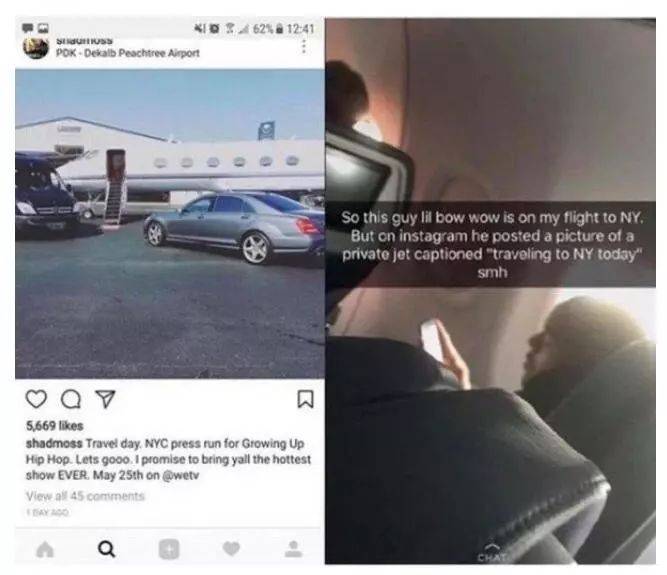Screen dimensions: 667x575
Task: Tap the private jet post photo
Action: pyautogui.click(x=170, y=224)
